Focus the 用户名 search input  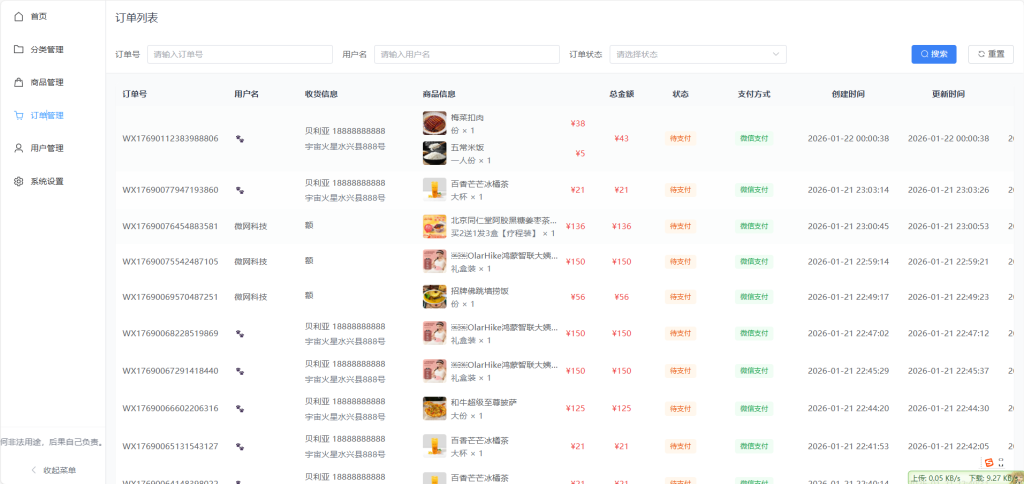point(466,54)
